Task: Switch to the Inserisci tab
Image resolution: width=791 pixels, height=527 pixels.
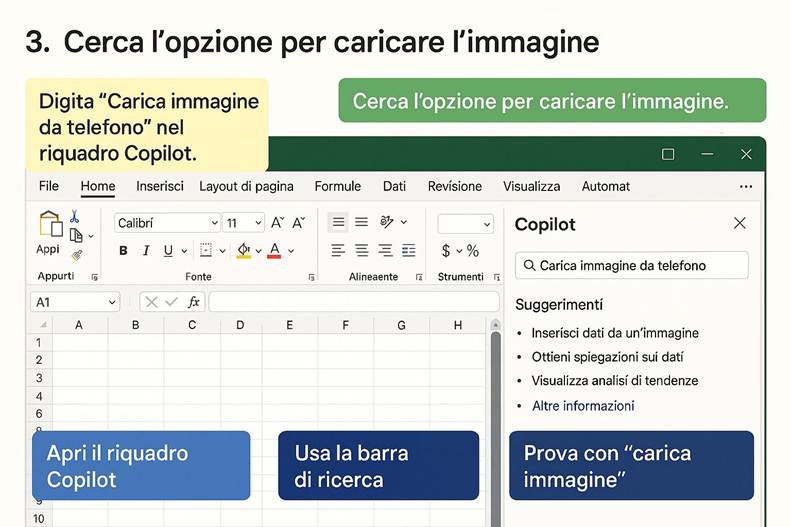Action: point(160,186)
